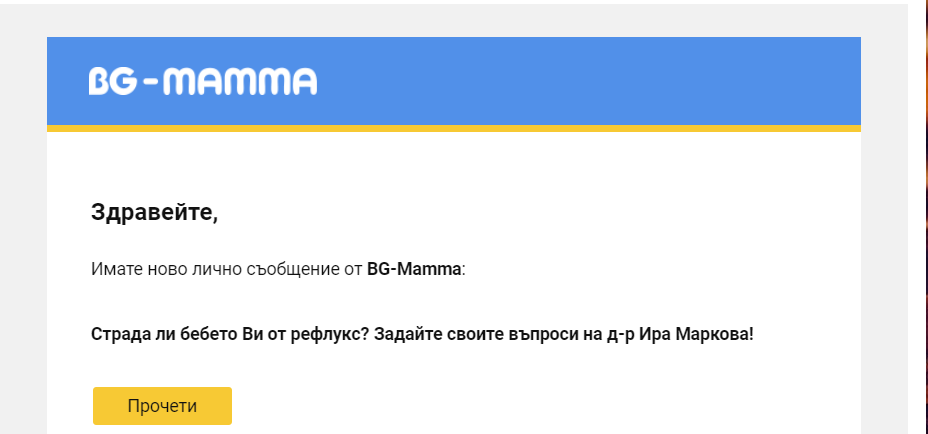This screenshot has height=434, width=928.
Task: Click the bold BG-Mamma sender name
Action: pos(414,269)
